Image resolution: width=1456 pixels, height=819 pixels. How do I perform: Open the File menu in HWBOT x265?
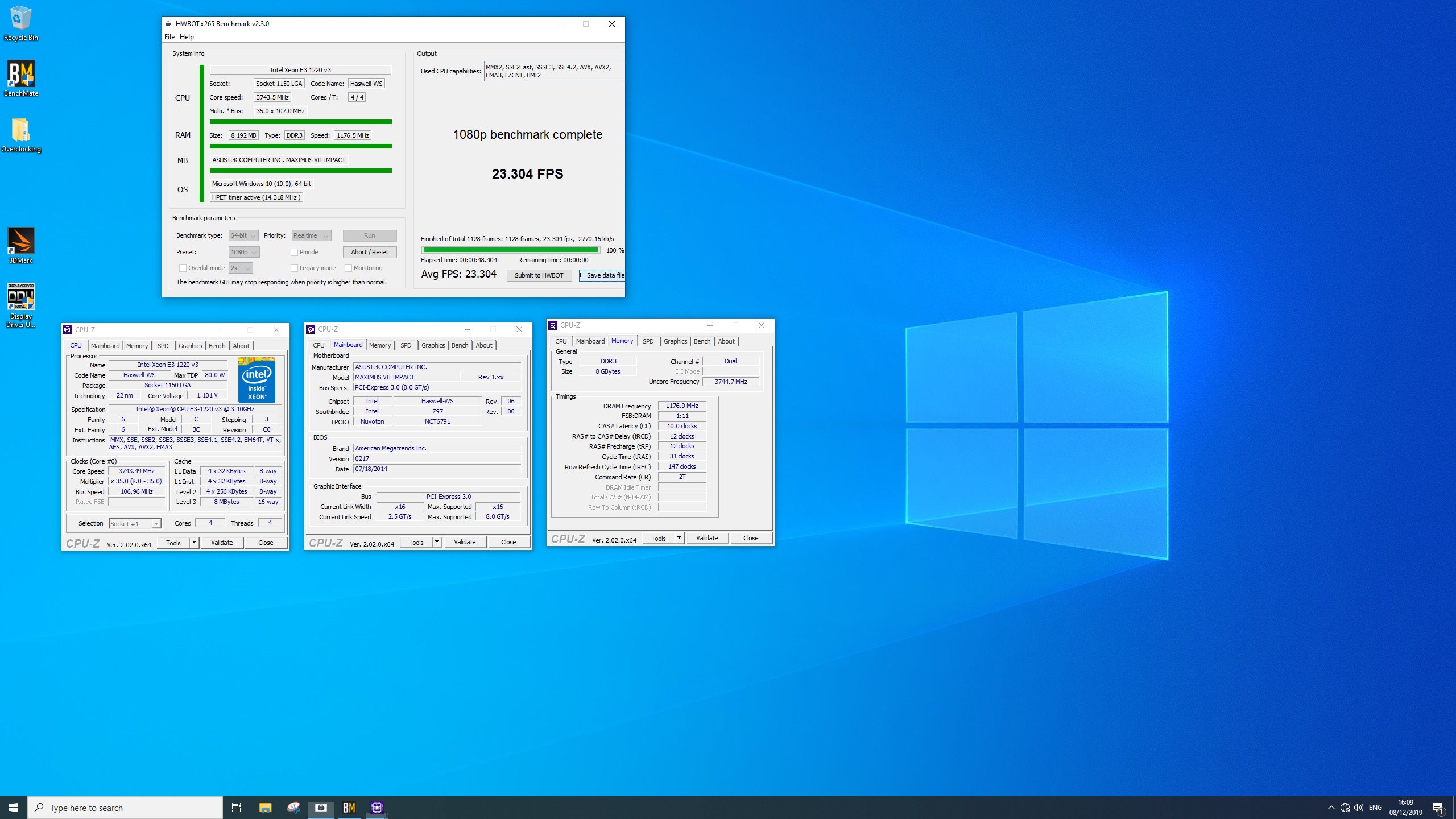tap(169, 37)
